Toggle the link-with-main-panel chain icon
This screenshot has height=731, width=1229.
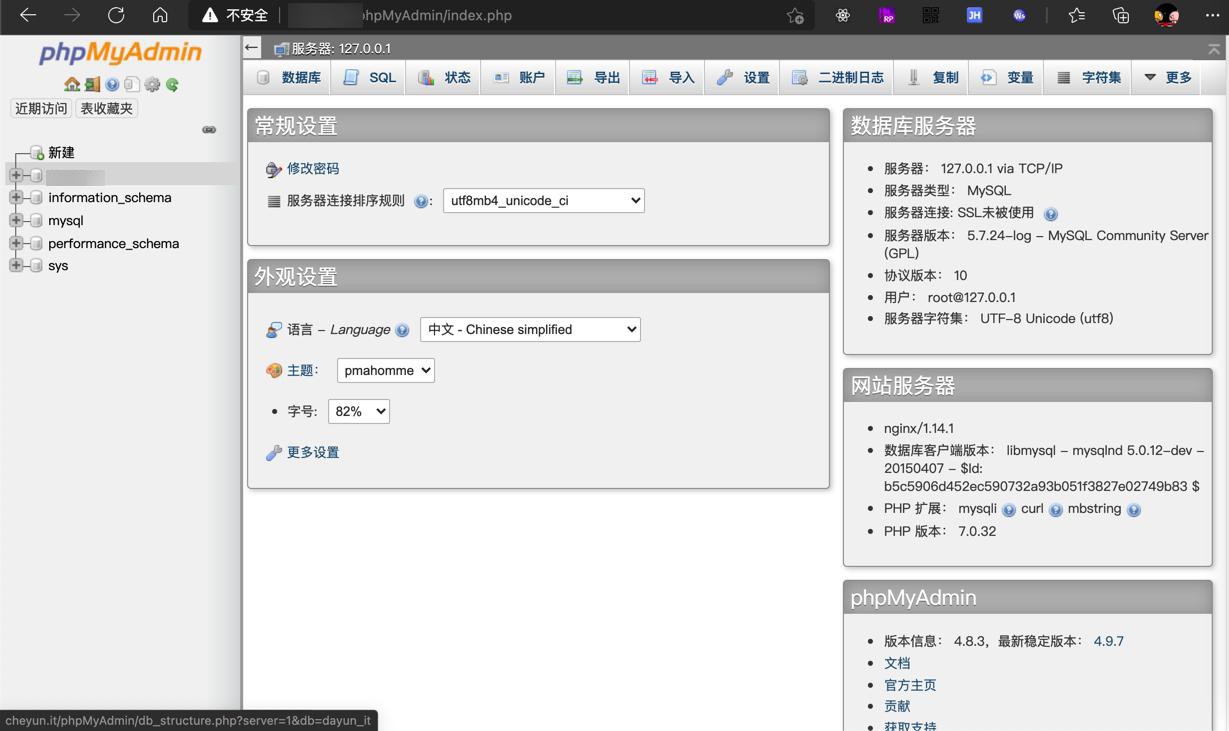click(x=209, y=130)
